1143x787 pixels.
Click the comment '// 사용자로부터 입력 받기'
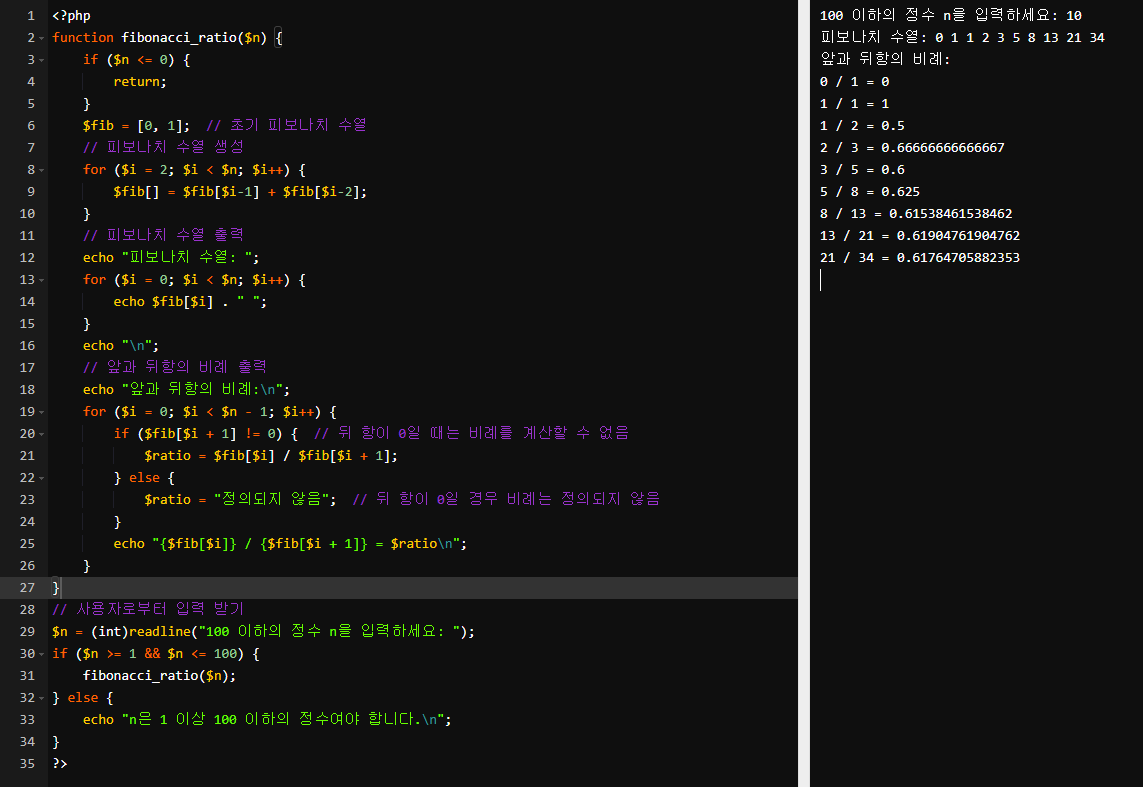tap(148, 609)
